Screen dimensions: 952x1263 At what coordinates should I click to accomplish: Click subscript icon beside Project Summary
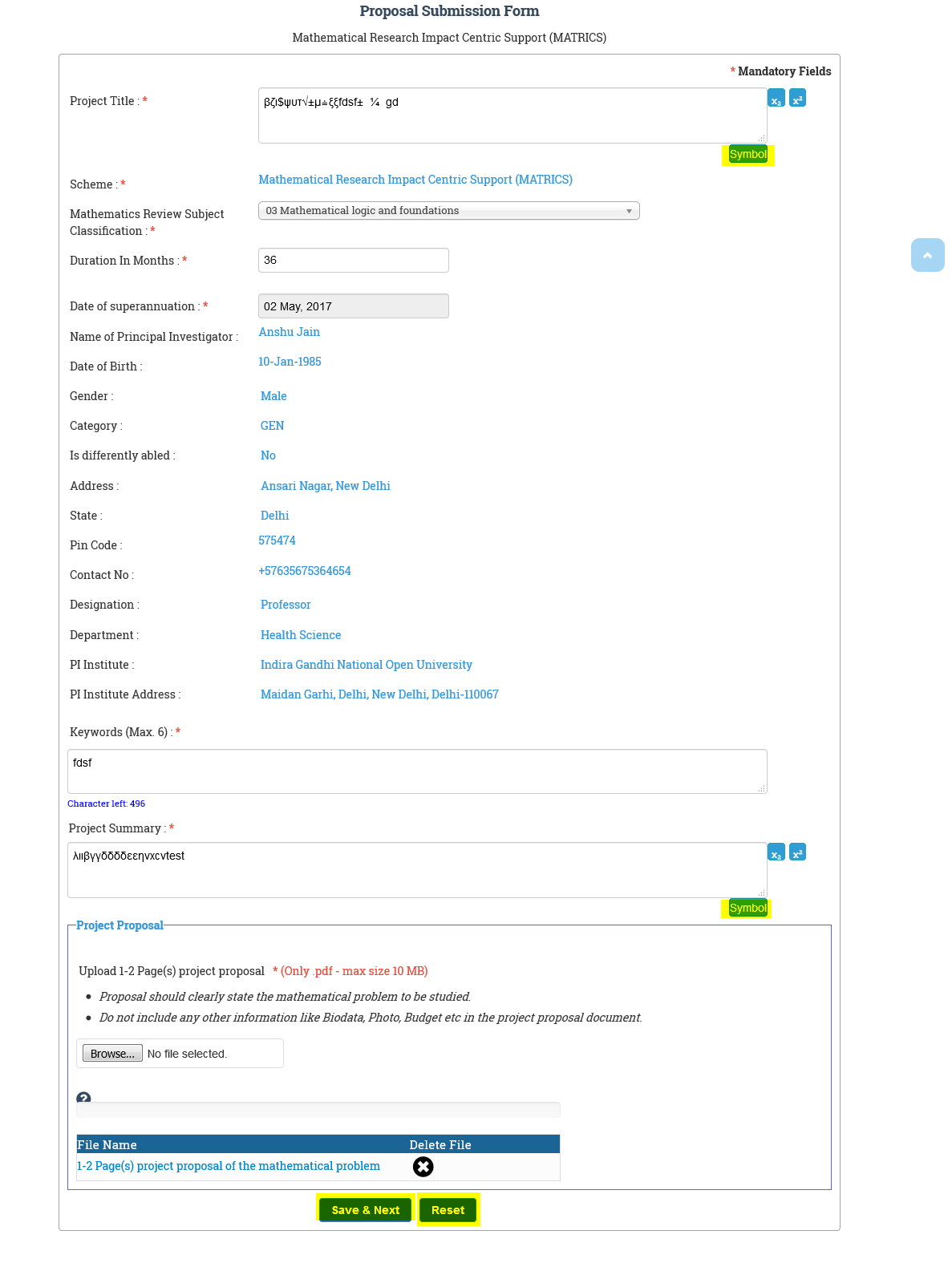(x=776, y=852)
